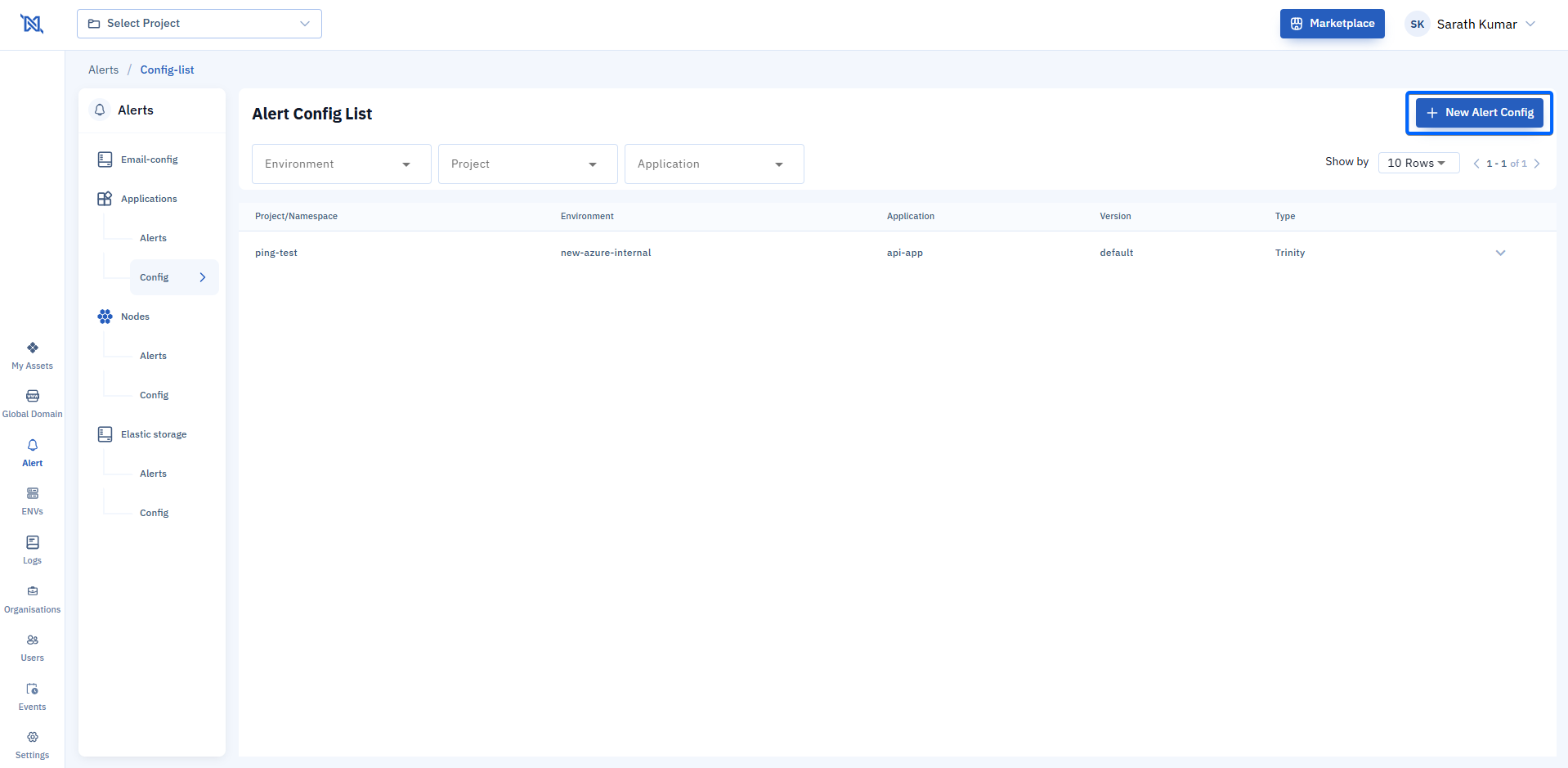Open Config under Applications
This screenshot has height=768, width=1568.
click(174, 277)
